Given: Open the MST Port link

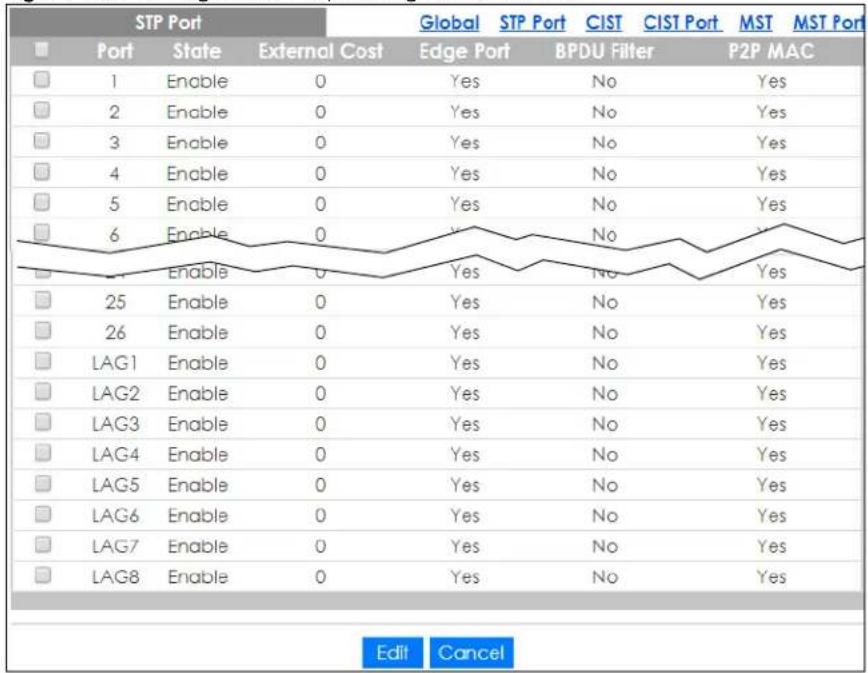Looking at the screenshot, I should (829, 23).
